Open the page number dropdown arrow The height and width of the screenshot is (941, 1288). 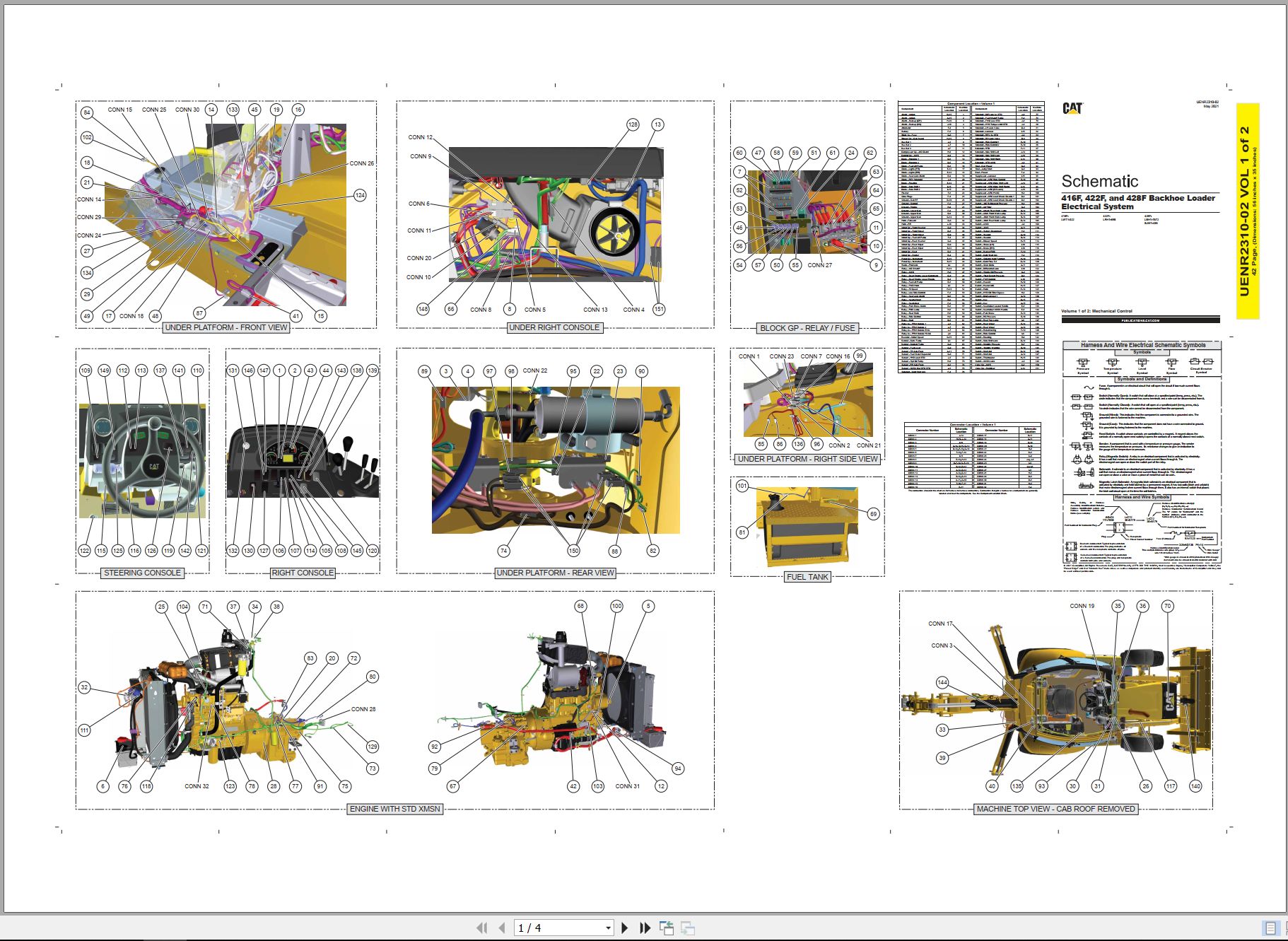(x=608, y=928)
